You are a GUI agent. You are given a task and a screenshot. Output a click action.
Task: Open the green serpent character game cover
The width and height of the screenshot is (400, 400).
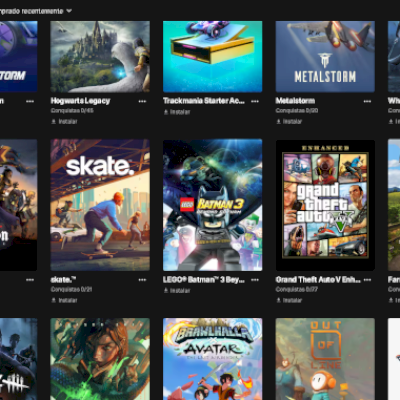tap(100, 359)
